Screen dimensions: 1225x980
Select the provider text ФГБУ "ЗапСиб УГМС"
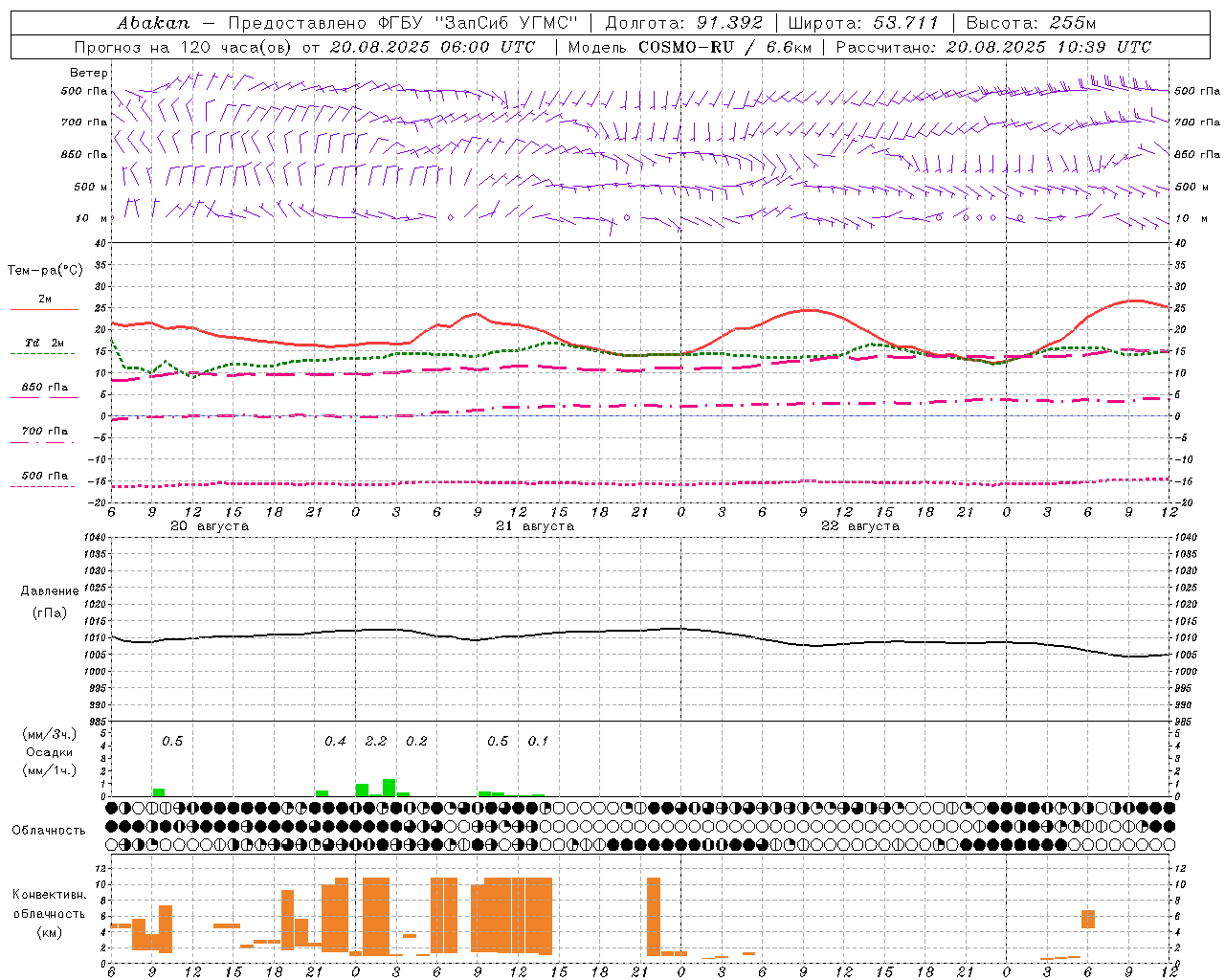pos(479,22)
